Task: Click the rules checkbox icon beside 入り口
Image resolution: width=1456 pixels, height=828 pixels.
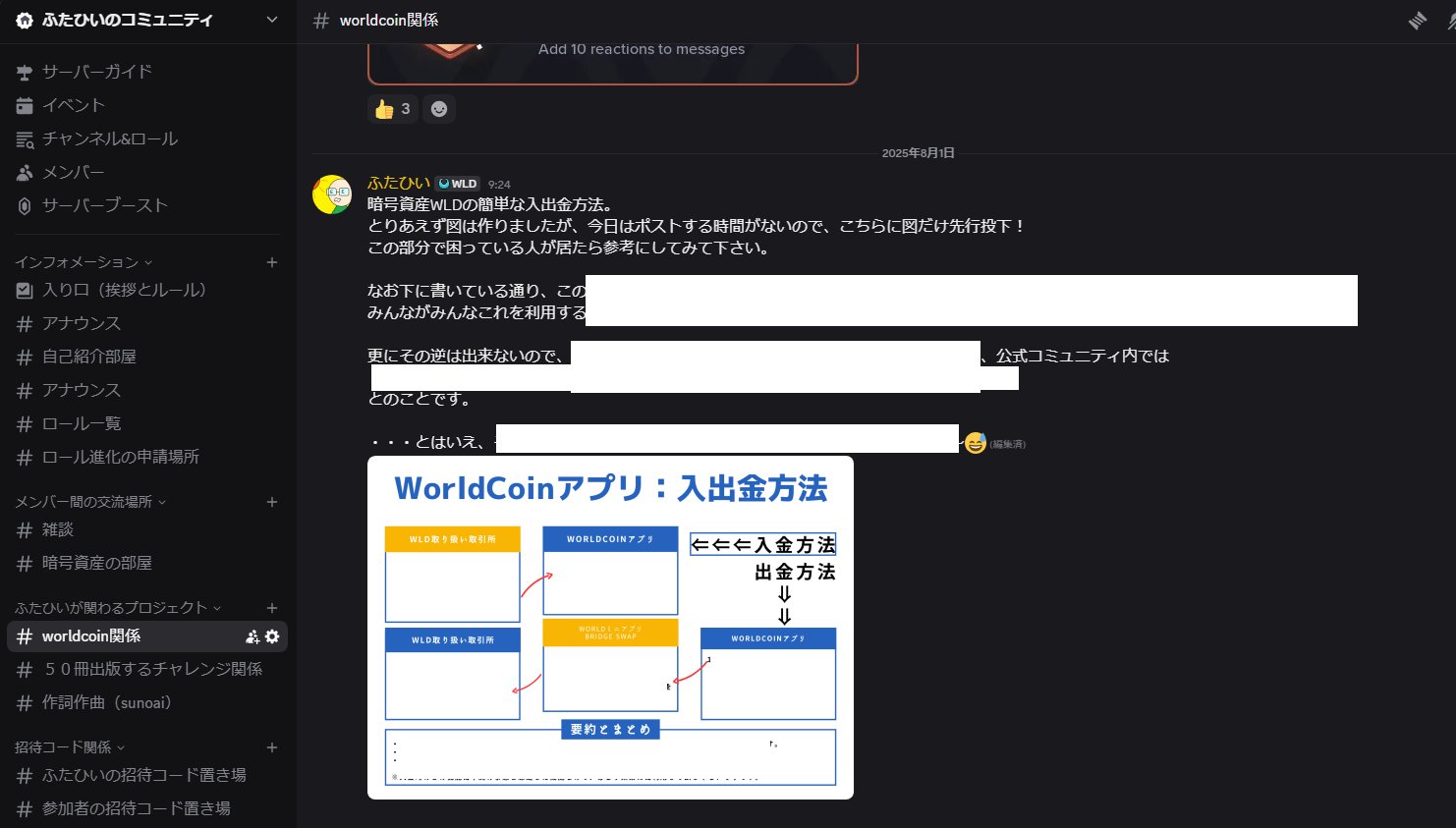Action: click(x=25, y=290)
